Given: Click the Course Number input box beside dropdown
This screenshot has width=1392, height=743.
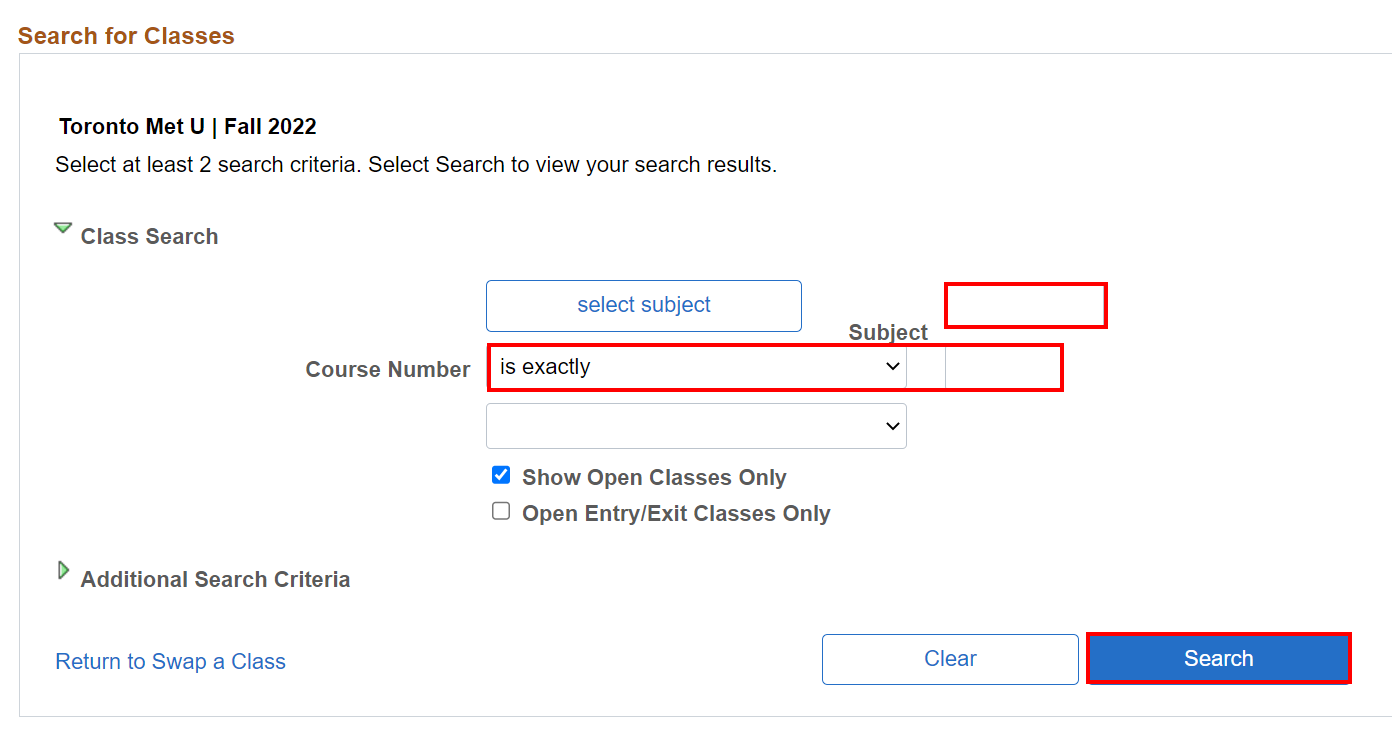Looking at the screenshot, I should (x=1002, y=368).
